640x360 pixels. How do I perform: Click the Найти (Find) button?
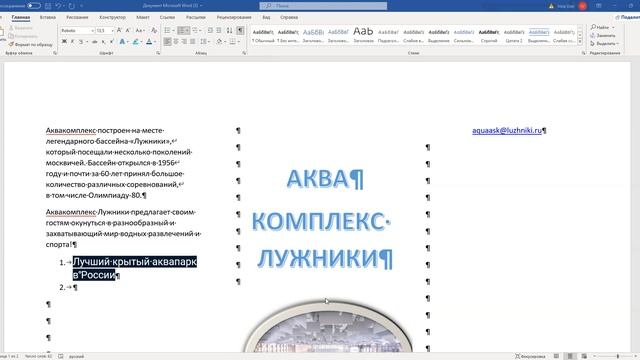(602, 27)
